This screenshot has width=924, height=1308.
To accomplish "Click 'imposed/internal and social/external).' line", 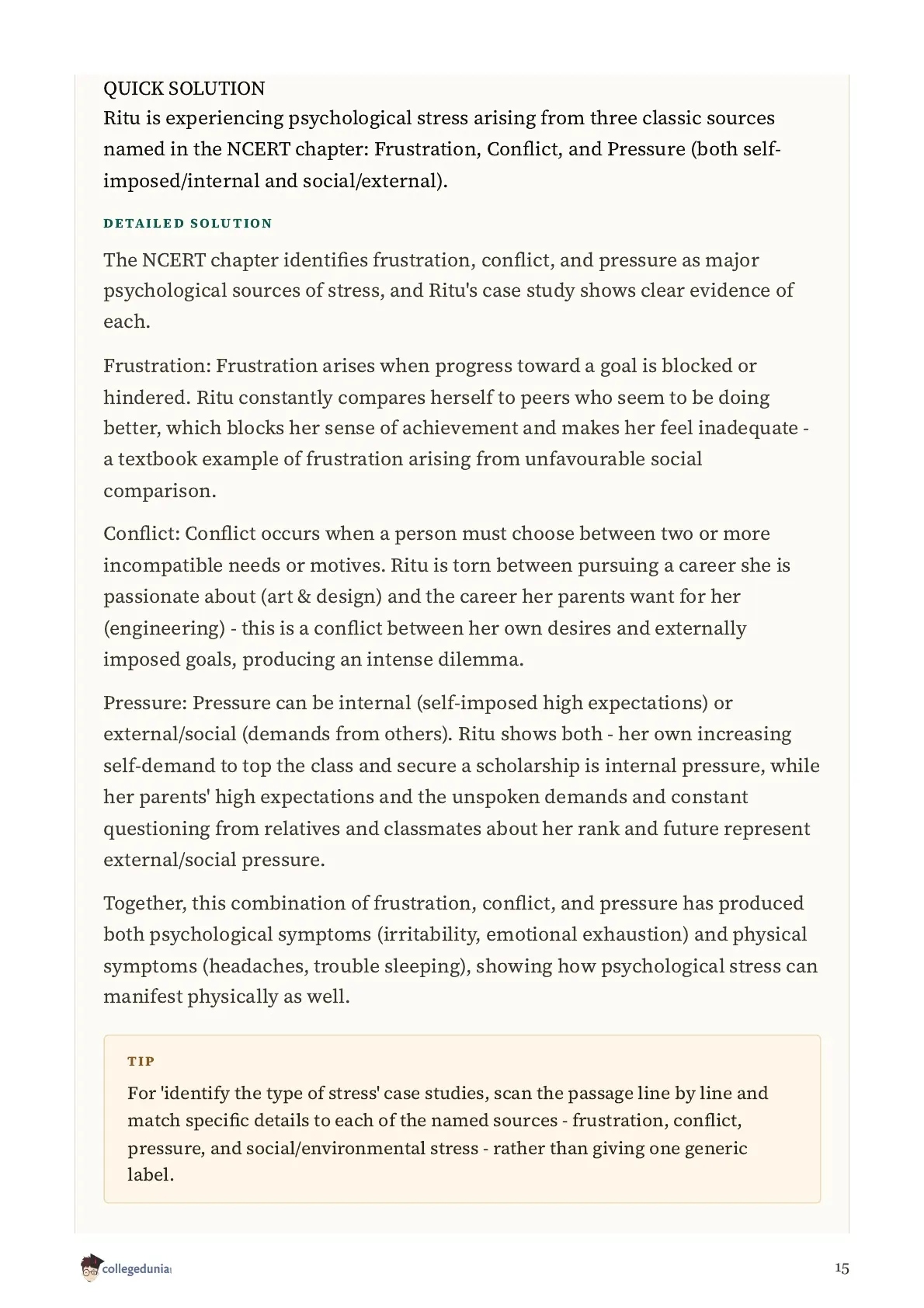I will click(276, 181).
